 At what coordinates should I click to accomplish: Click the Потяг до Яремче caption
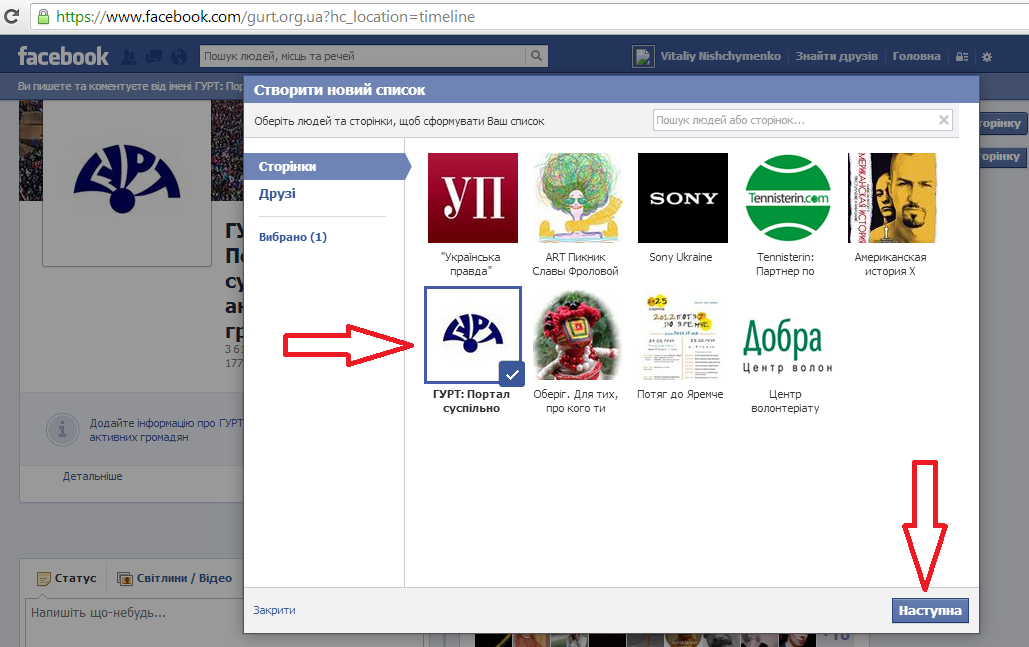point(680,394)
